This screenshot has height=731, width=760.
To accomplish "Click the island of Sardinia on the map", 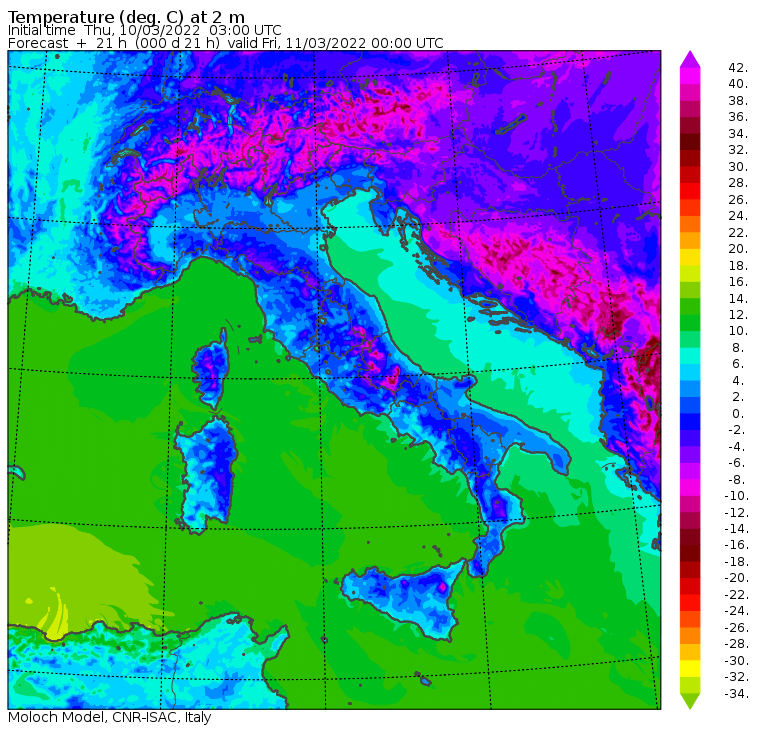I will pos(208,475).
